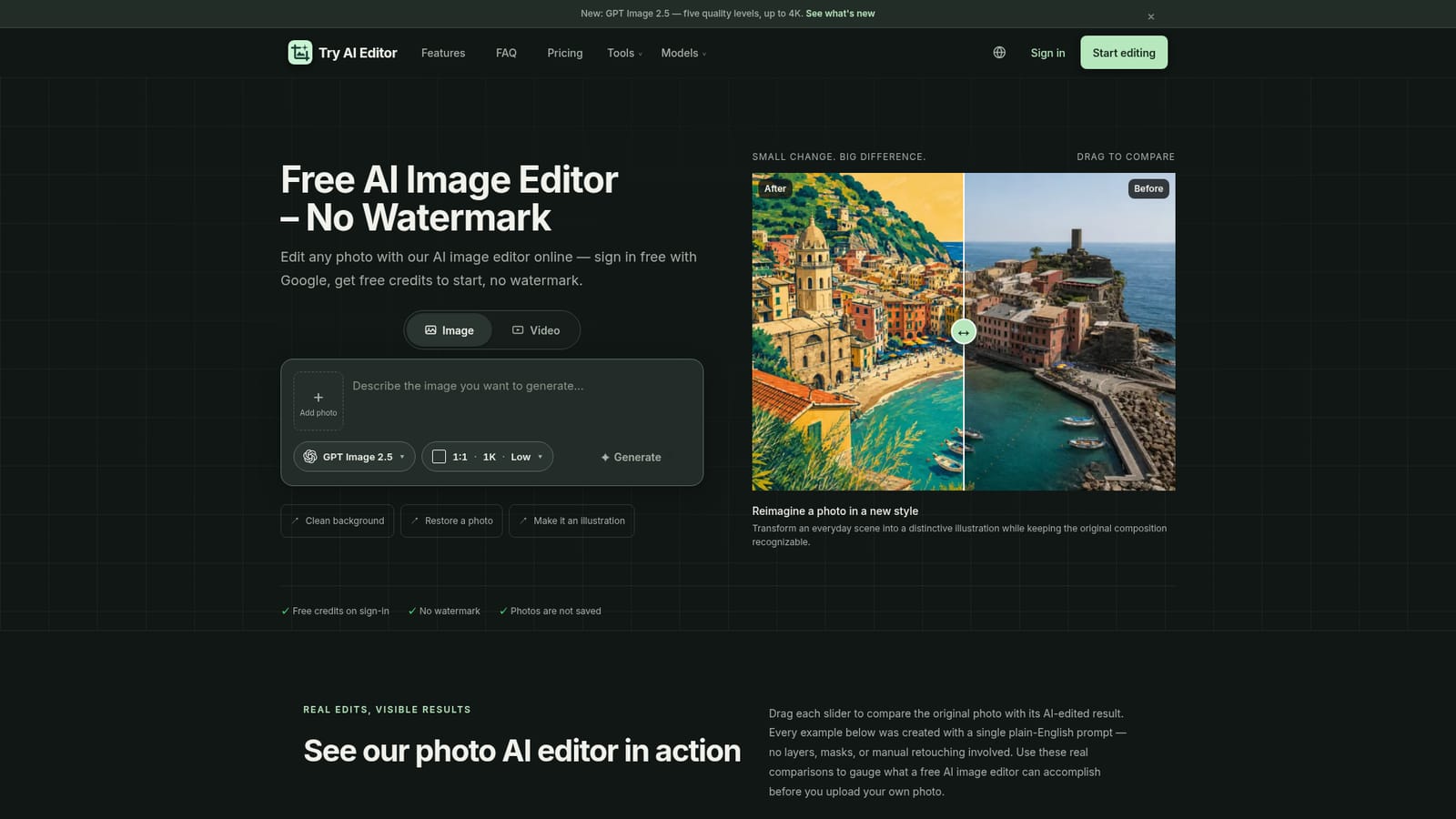The width and height of the screenshot is (1456, 819).
Task: Click the sparkle icon beside Generate
Action: click(605, 458)
